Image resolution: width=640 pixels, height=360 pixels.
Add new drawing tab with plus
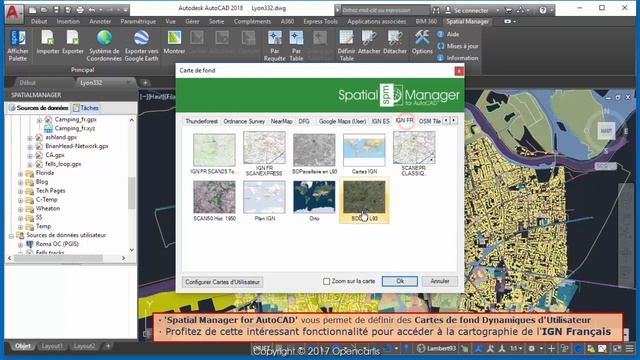click(145, 82)
